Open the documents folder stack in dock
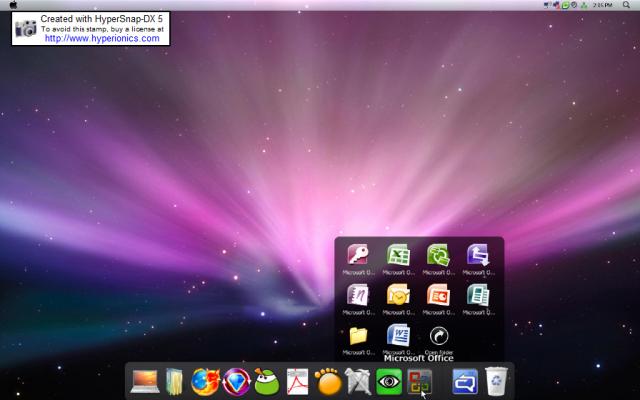The height and width of the screenshot is (400, 640). (x=175, y=382)
